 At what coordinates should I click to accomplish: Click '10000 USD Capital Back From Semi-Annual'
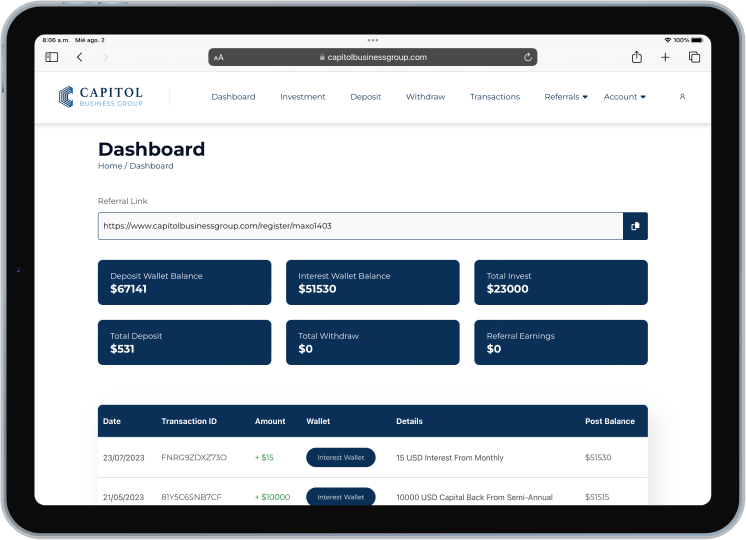tap(474, 497)
